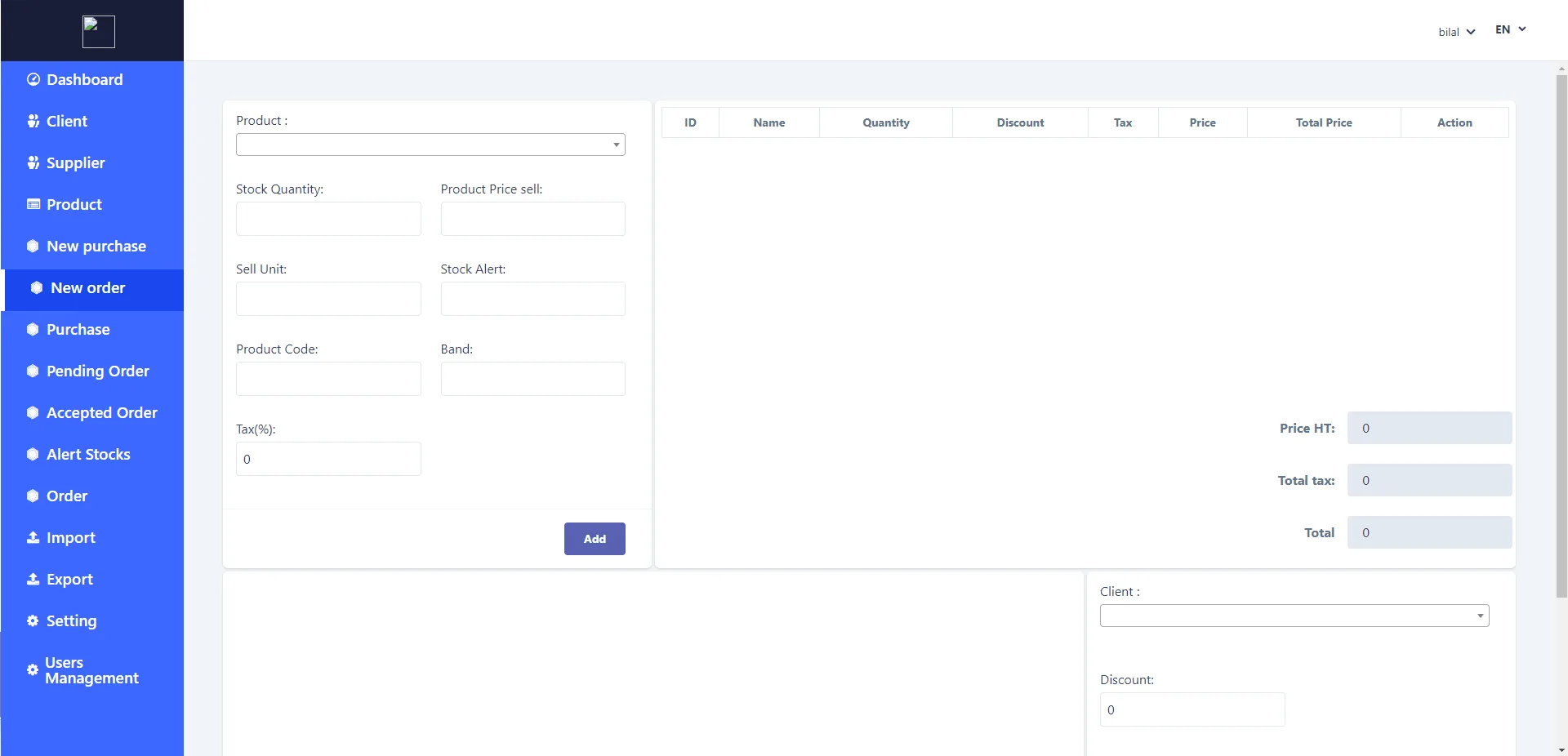The image size is (1568, 756).
Task: Click the Alert Stocks hexagon icon
Action: coord(33,454)
